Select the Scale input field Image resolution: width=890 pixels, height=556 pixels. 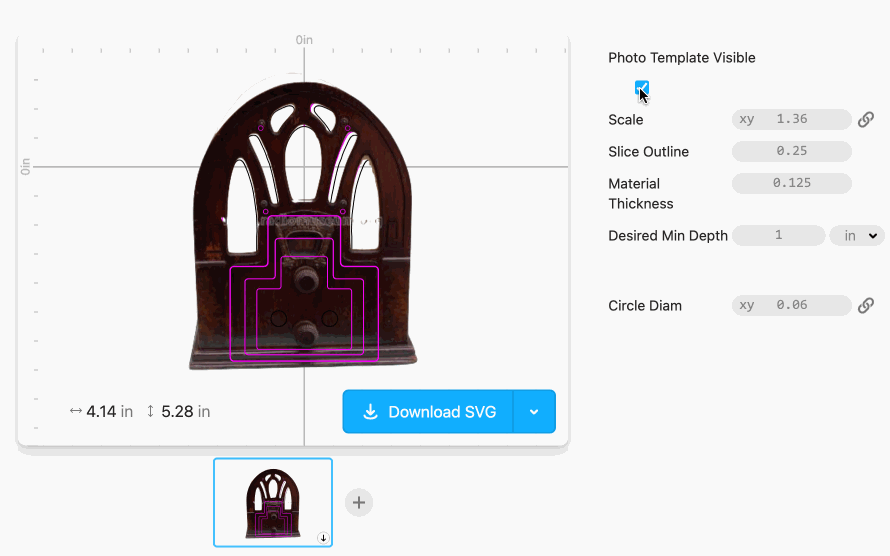(791, 119)
